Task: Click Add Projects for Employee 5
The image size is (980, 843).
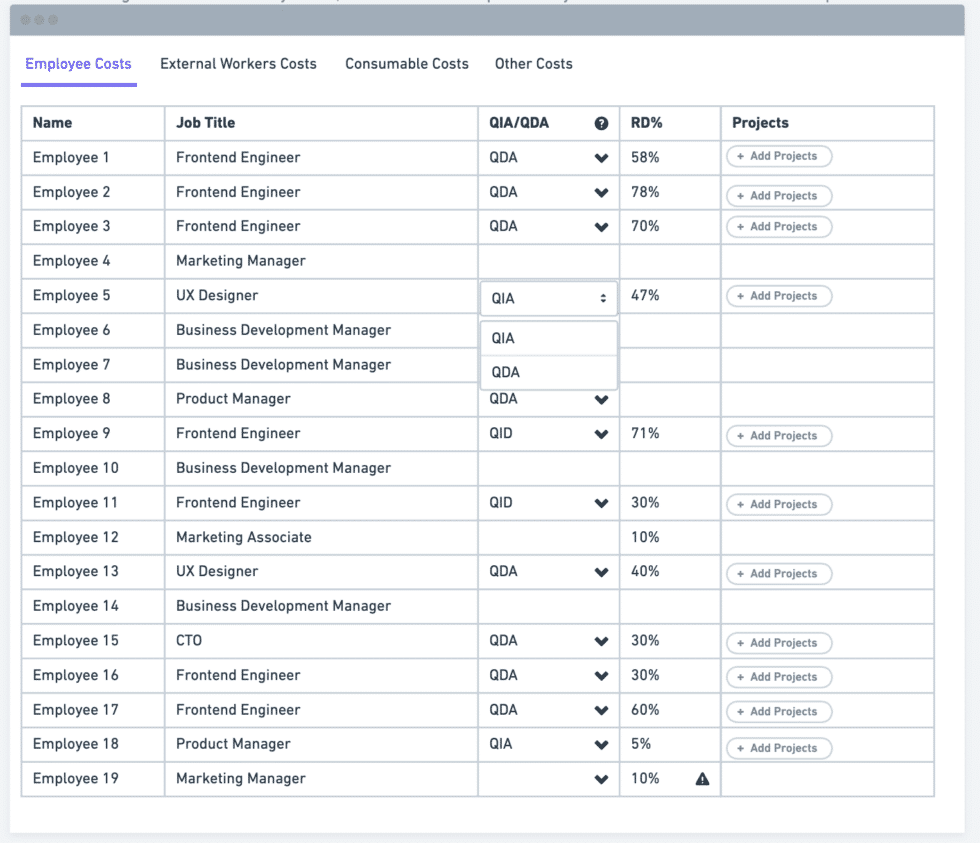Action: click(779, 296)
